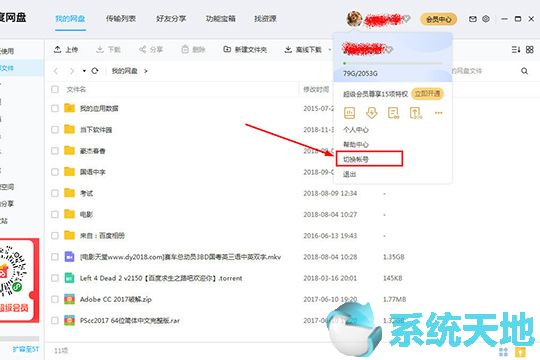This screenshot has width=540, height=360.
Task: Click the storage usage bar above 79G/2053G
Action: point(393,63)
